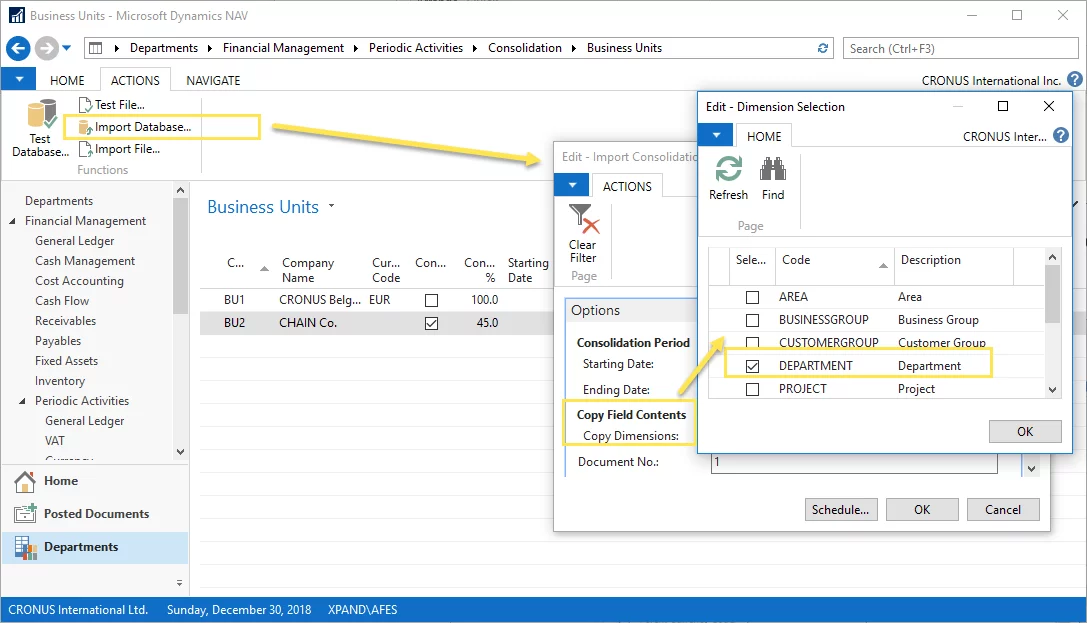Open the help icon beside CRONUS International Inc.
The height and width of the screenshot is (623, 1087).
(1075, 80)
